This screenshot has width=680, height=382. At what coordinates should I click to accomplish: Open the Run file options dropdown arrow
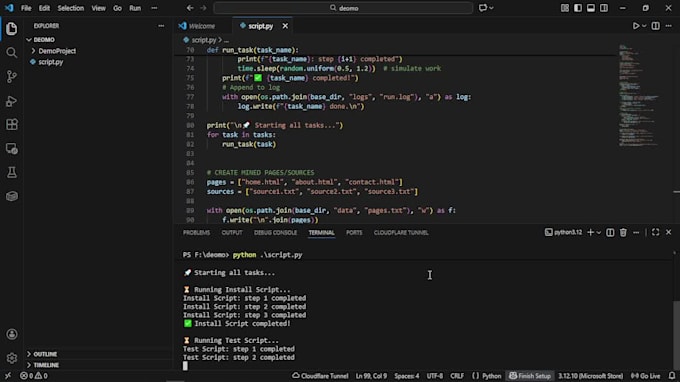644,26
